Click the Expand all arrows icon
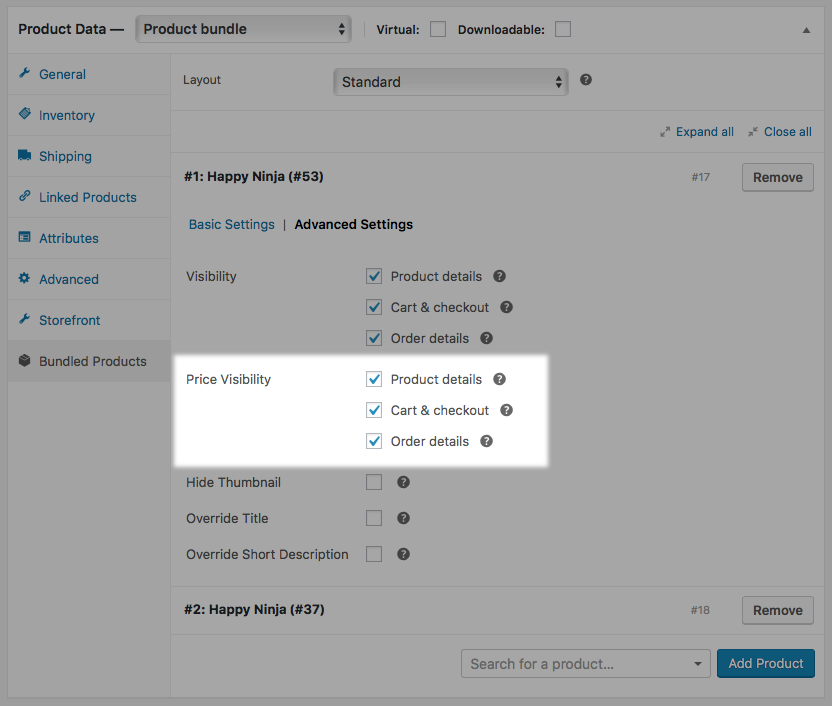The height and width of the screenshot is (706, 832). coord(665,132)
